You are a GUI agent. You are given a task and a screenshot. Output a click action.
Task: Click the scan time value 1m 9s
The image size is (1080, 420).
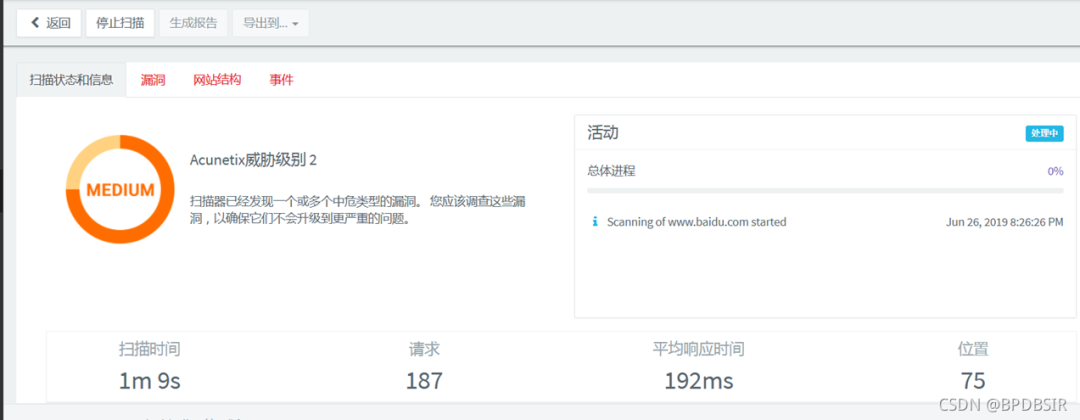(149, 380)
